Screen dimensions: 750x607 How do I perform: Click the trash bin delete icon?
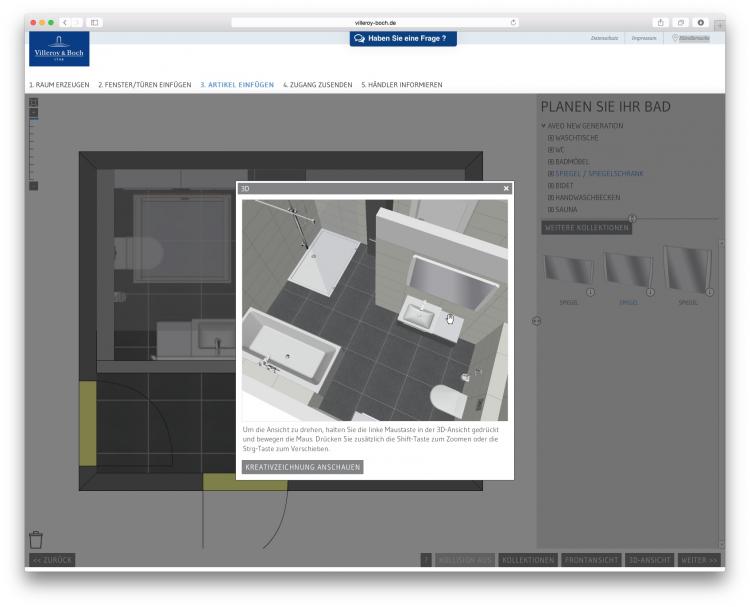click(36, 539)
